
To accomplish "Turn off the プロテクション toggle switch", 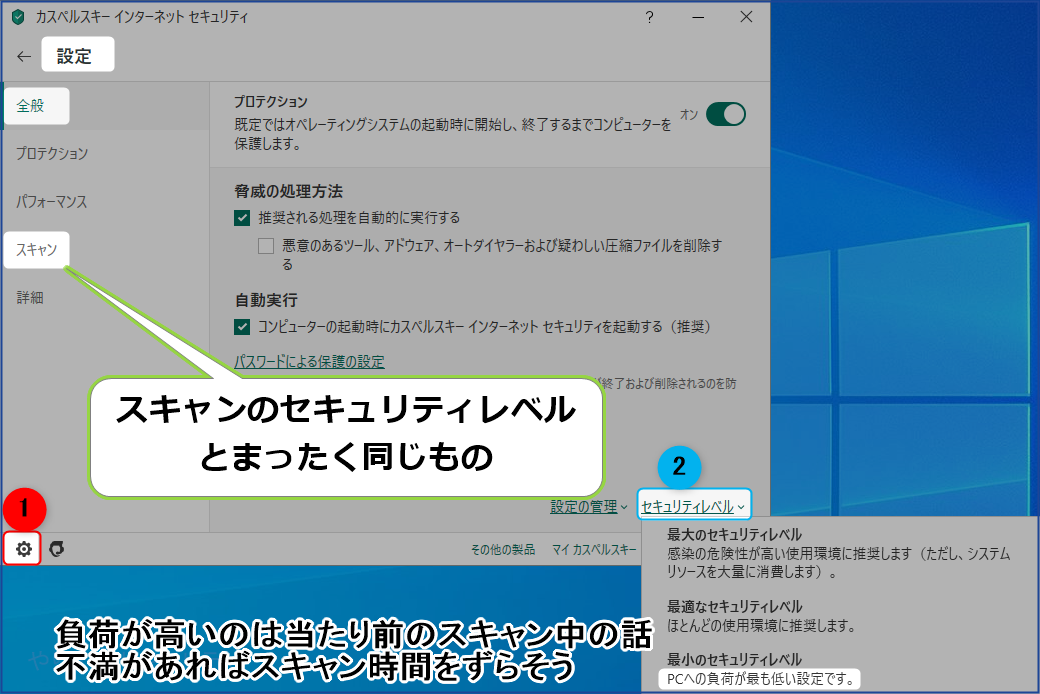I will [726, 114].
